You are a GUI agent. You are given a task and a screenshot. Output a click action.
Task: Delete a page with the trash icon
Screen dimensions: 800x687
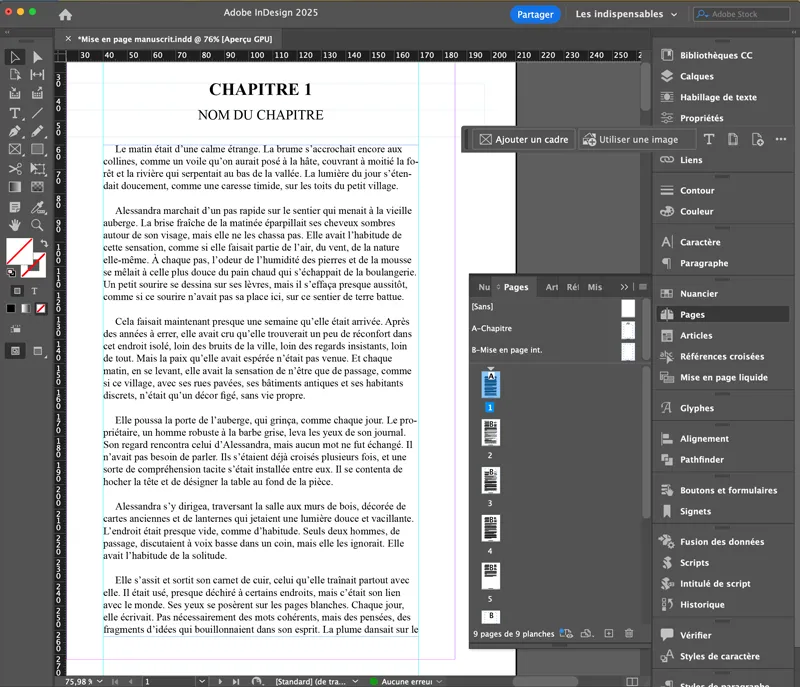click(628, 634)
